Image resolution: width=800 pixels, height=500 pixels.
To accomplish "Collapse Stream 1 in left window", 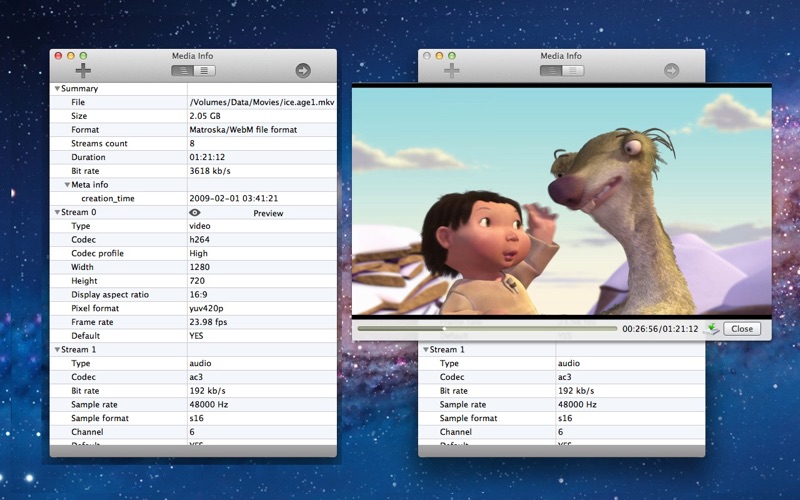I will point(57,349).
